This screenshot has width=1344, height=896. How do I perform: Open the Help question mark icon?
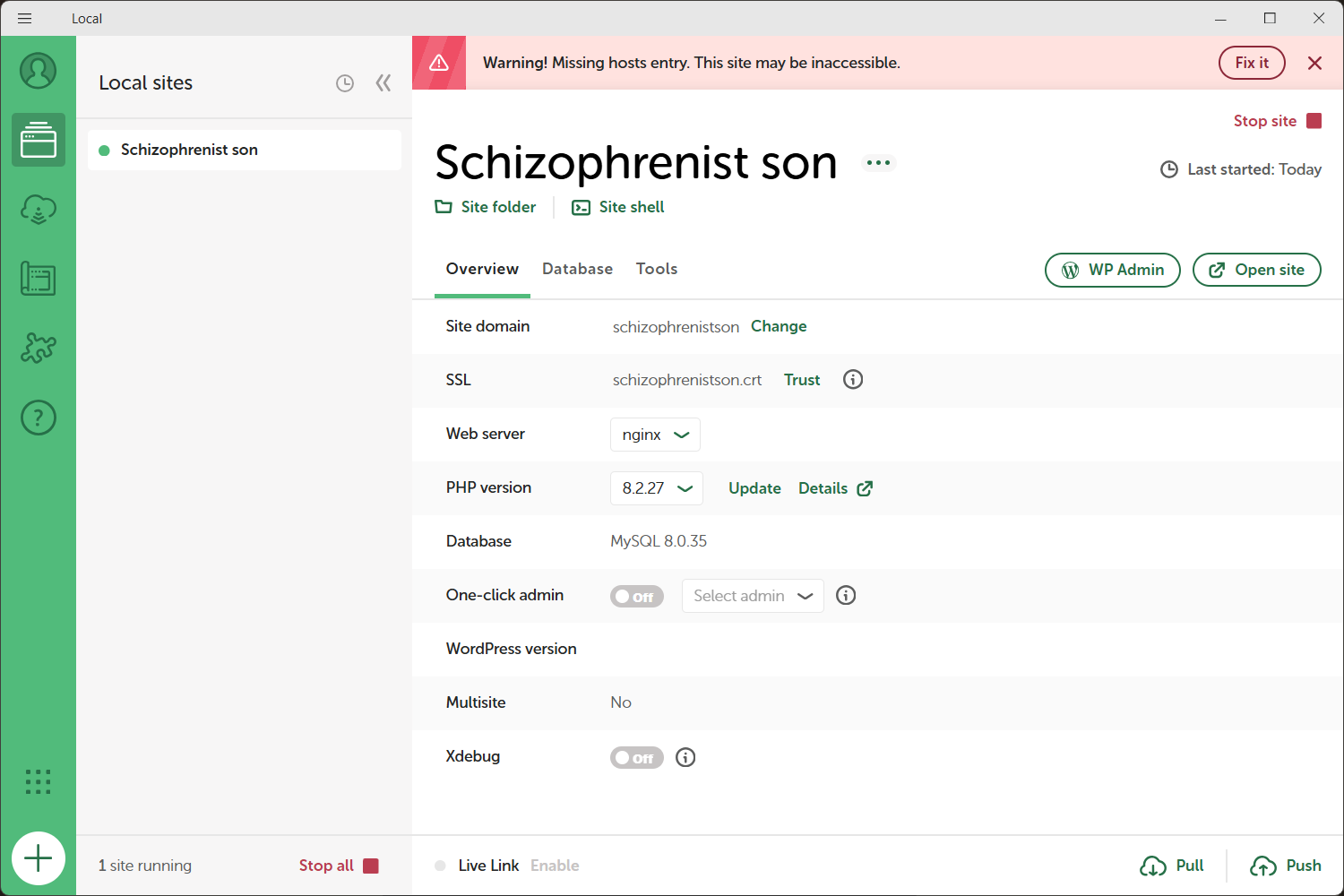tap(39, 418)
